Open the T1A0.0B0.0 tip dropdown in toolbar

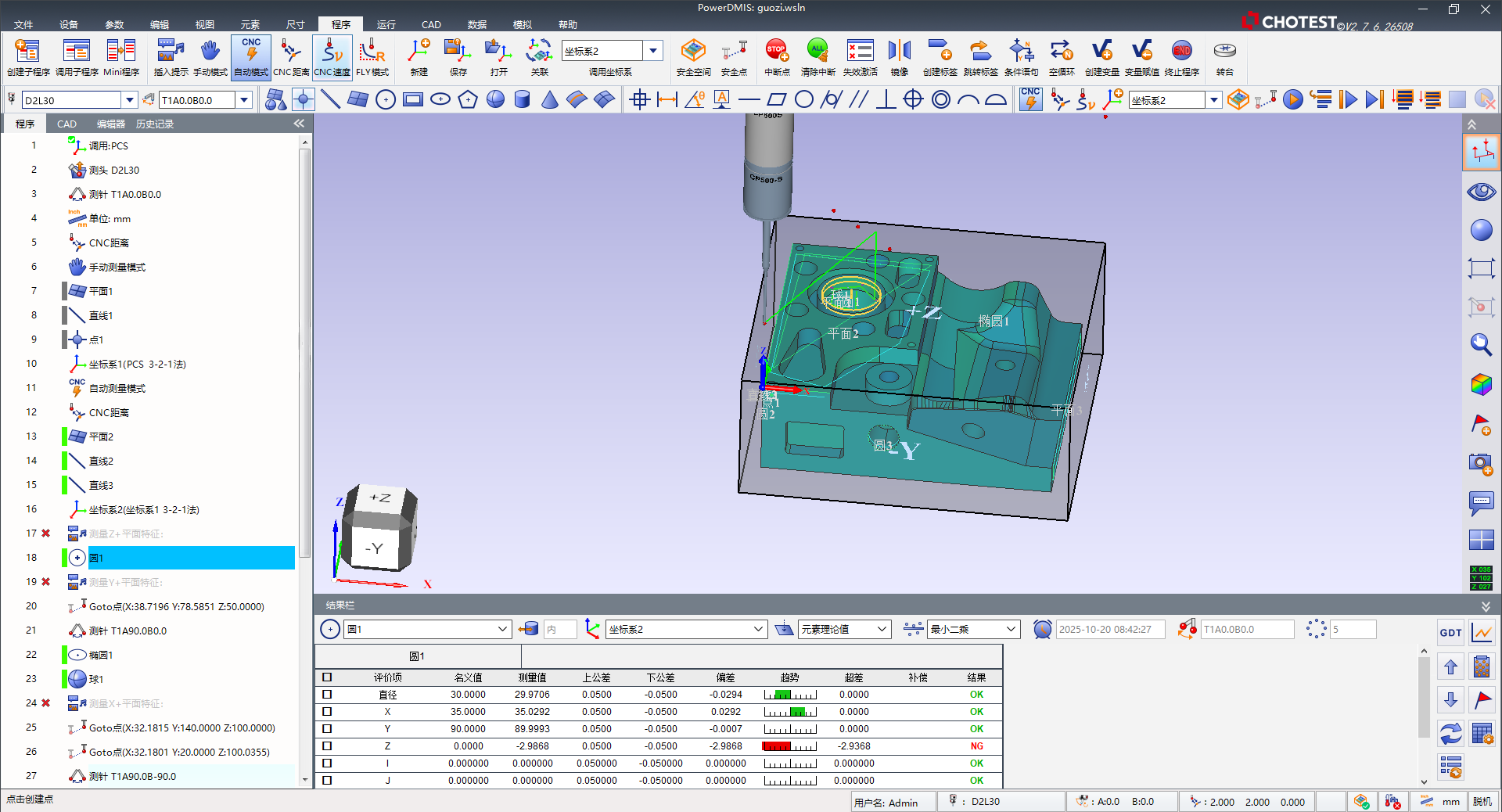pyautogui.click(x=244, y=100)
